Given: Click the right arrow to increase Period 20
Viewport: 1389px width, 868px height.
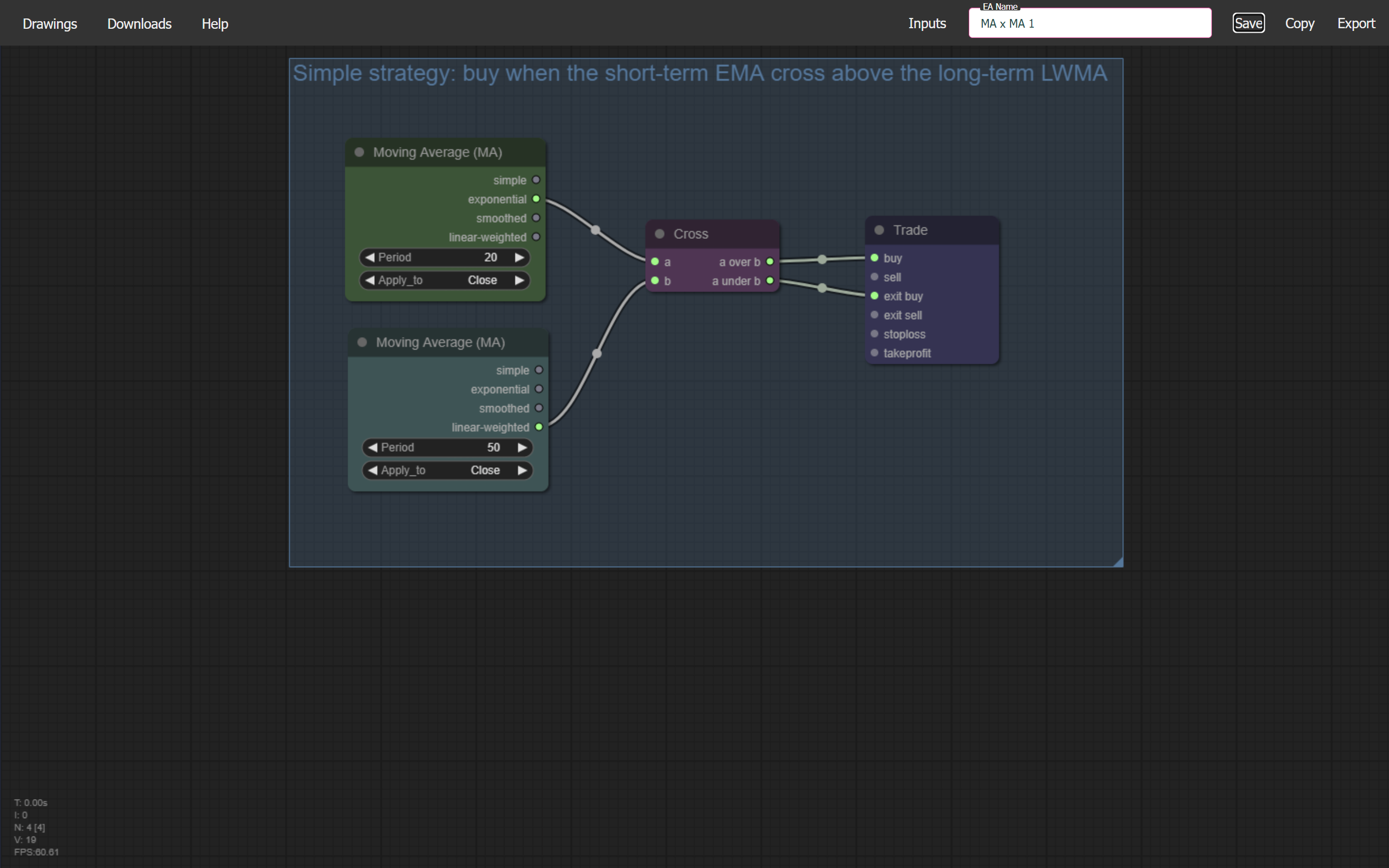Looking at the screenshot, I should pos(519,257).
